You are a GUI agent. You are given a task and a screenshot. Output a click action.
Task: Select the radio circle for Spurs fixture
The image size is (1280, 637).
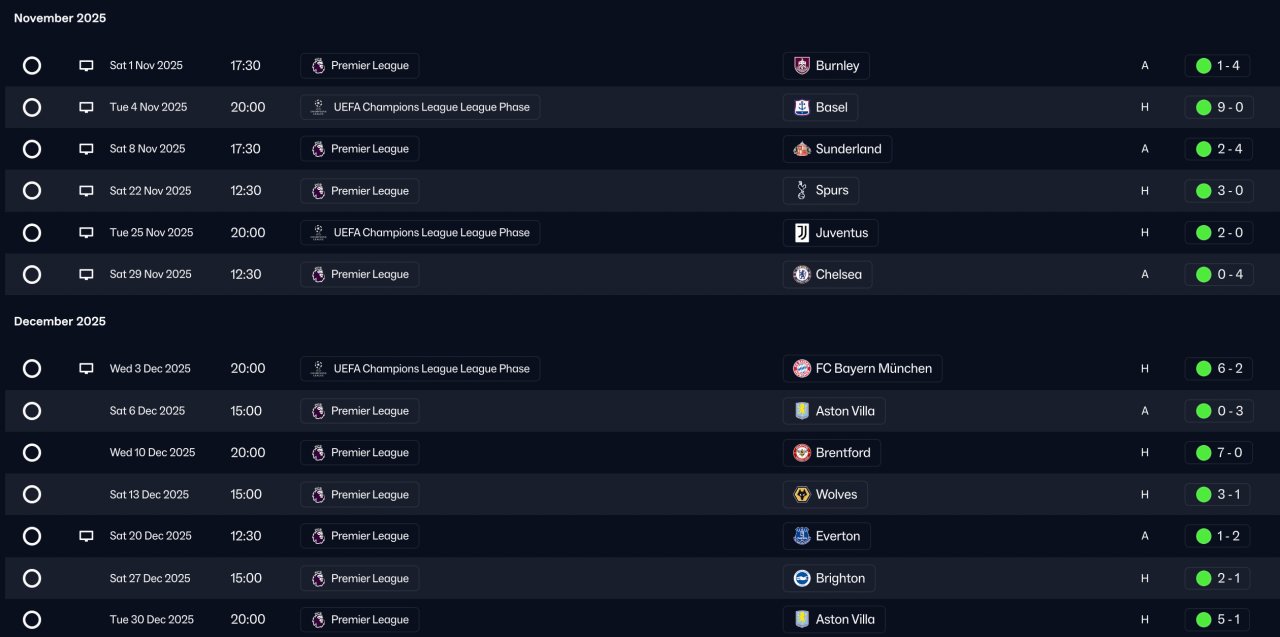click(32, 191)
